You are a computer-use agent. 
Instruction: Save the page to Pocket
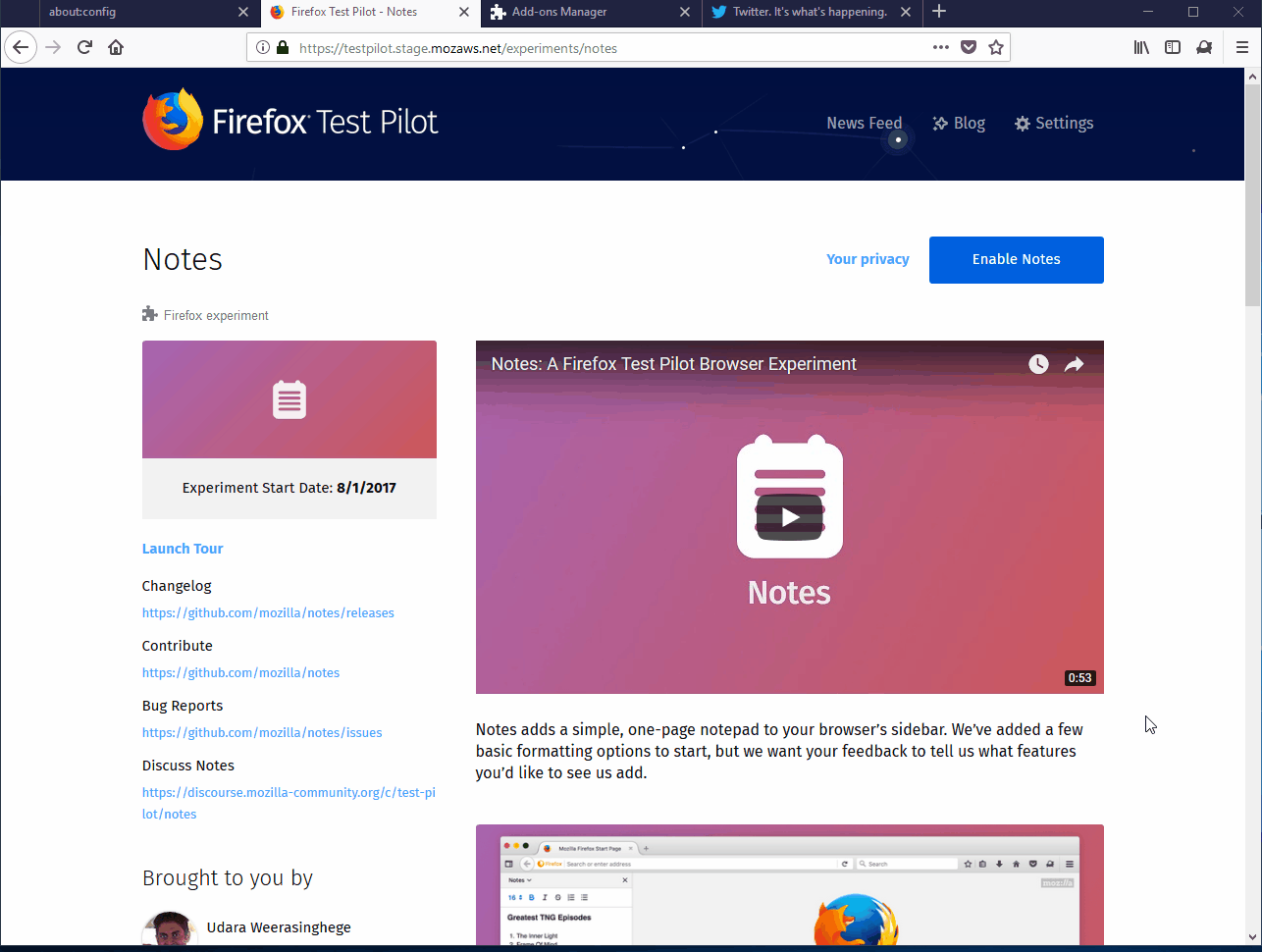970,46
